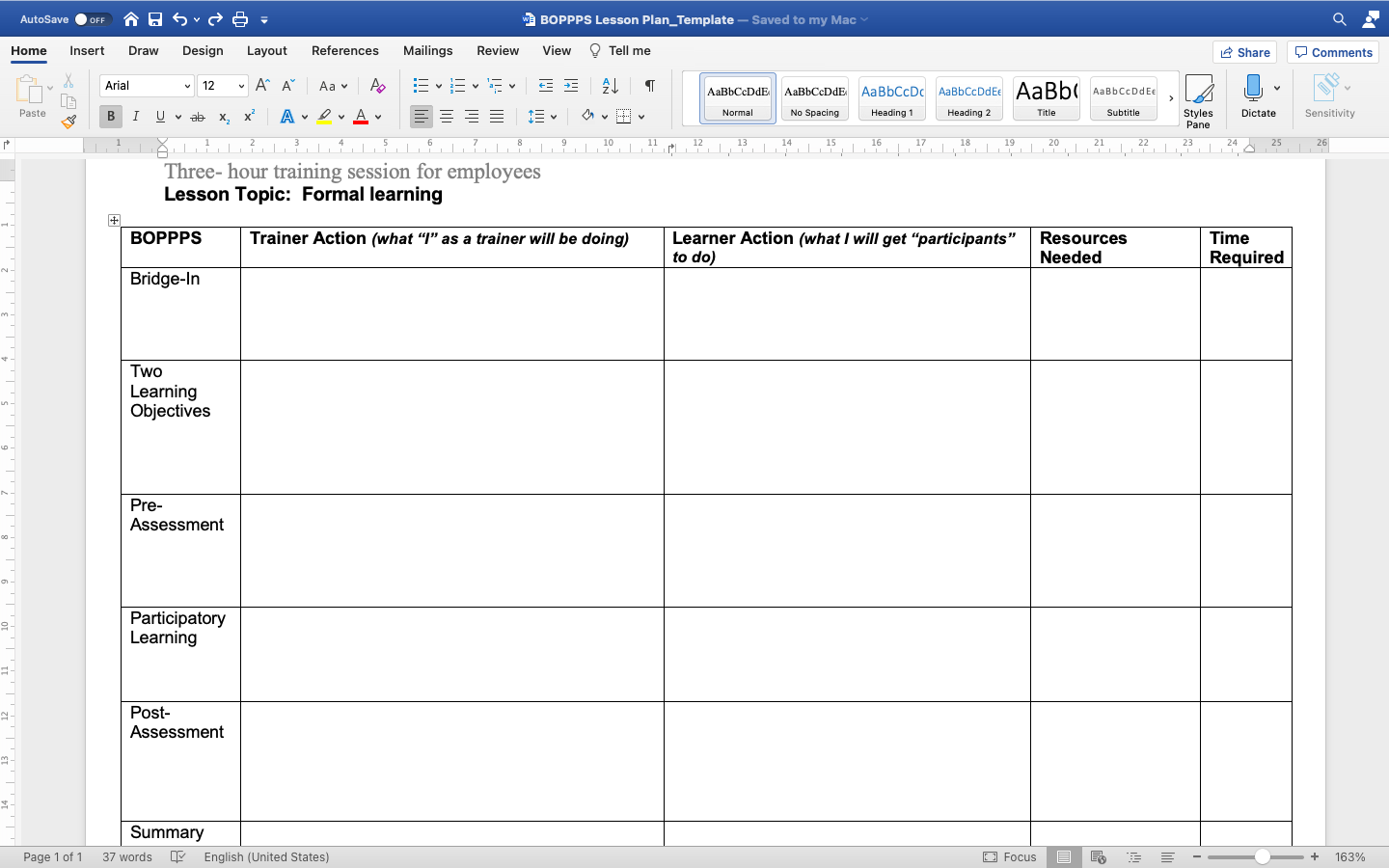1389x868 pixels.
Task: Open the Review tab
Action: click(498, 50)
